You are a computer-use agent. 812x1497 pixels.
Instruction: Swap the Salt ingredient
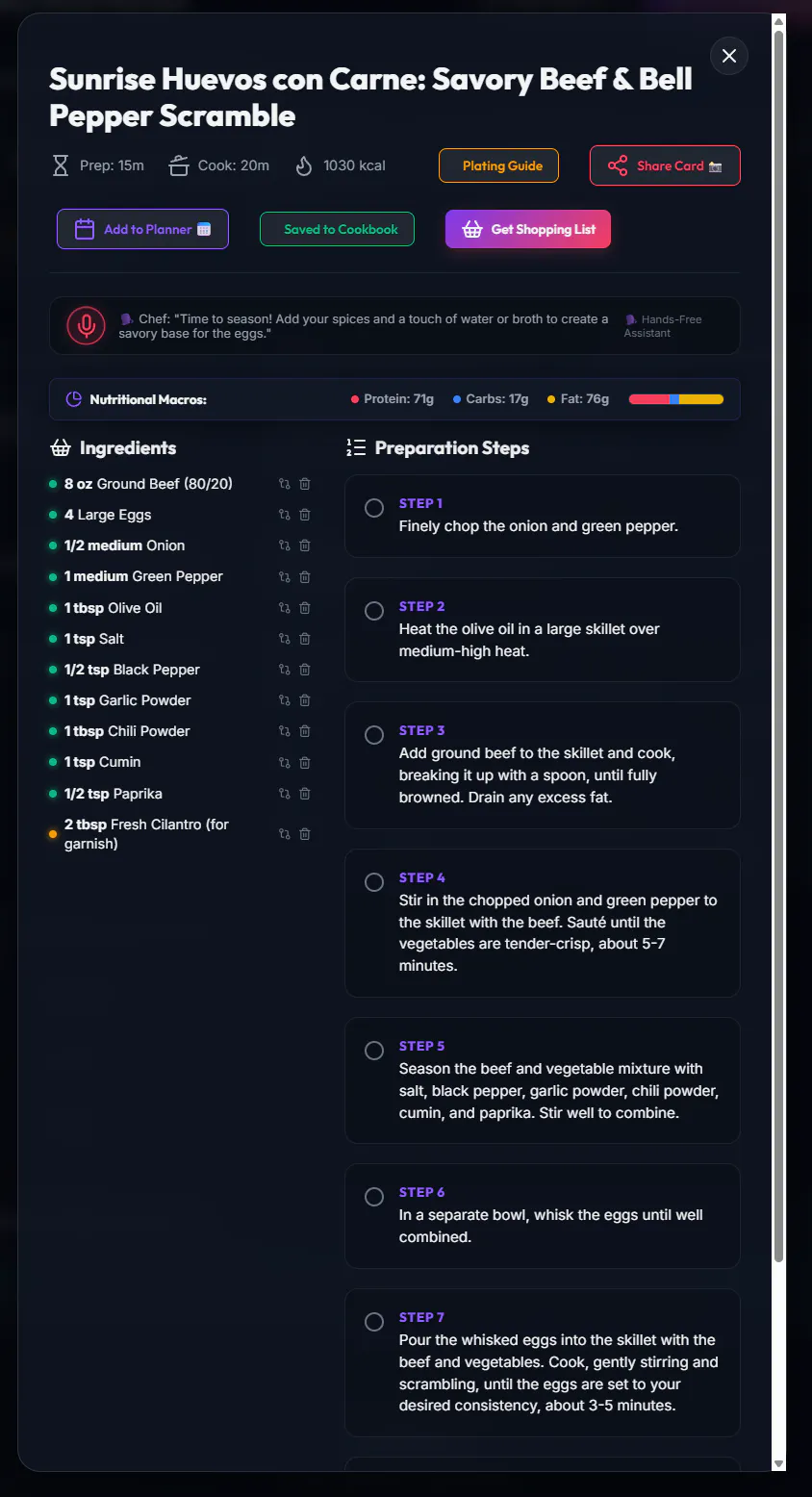point(284,639)
